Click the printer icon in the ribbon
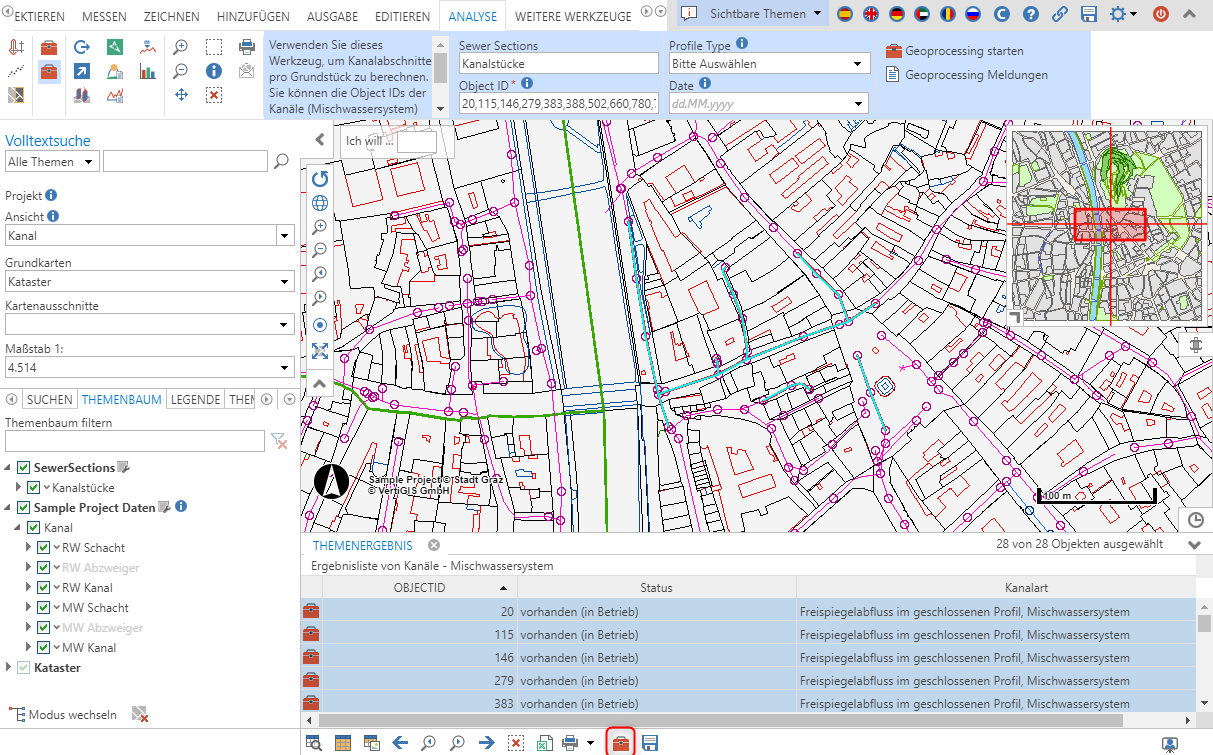1213x755 pixels. point(246,47)
